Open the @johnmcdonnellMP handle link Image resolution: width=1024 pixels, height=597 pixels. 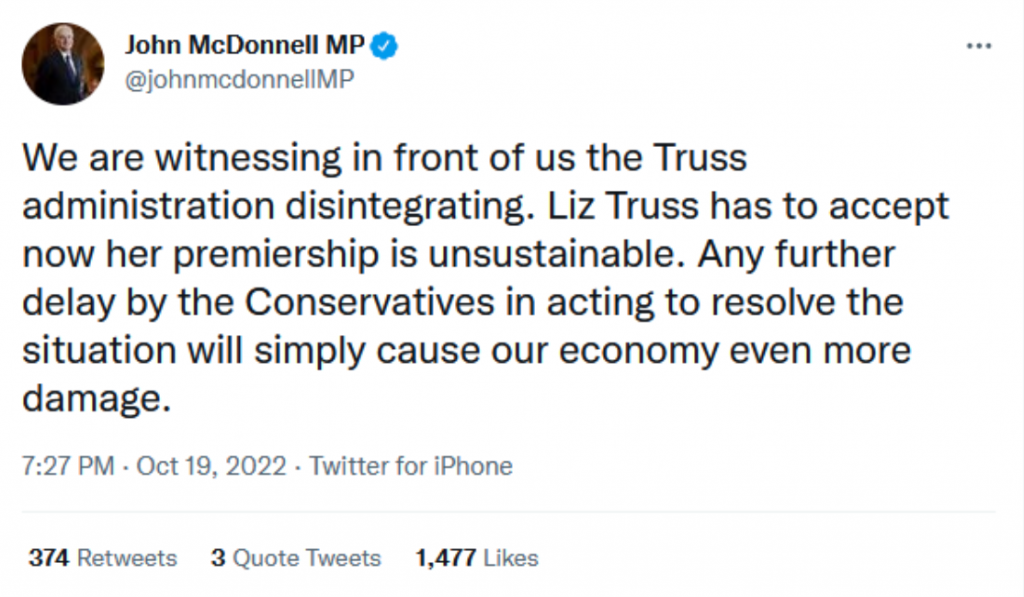[238, 80]
